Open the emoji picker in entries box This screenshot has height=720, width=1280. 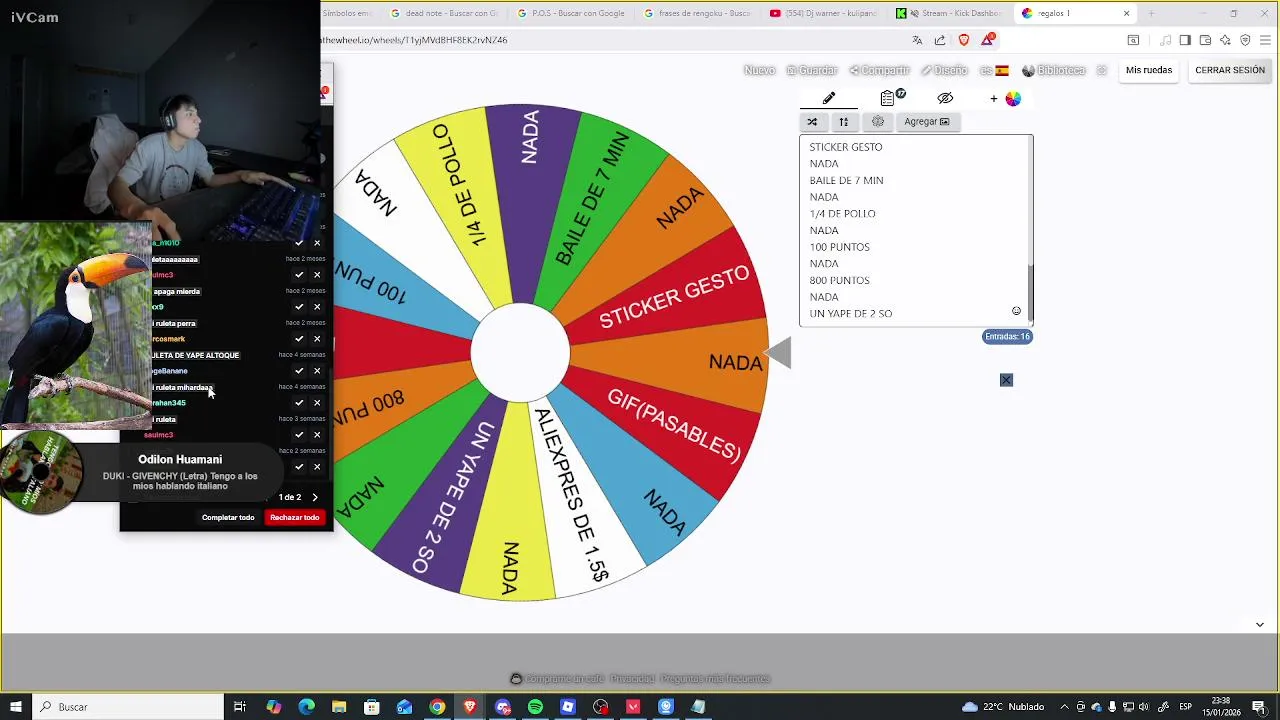(x=1016, y=311)
